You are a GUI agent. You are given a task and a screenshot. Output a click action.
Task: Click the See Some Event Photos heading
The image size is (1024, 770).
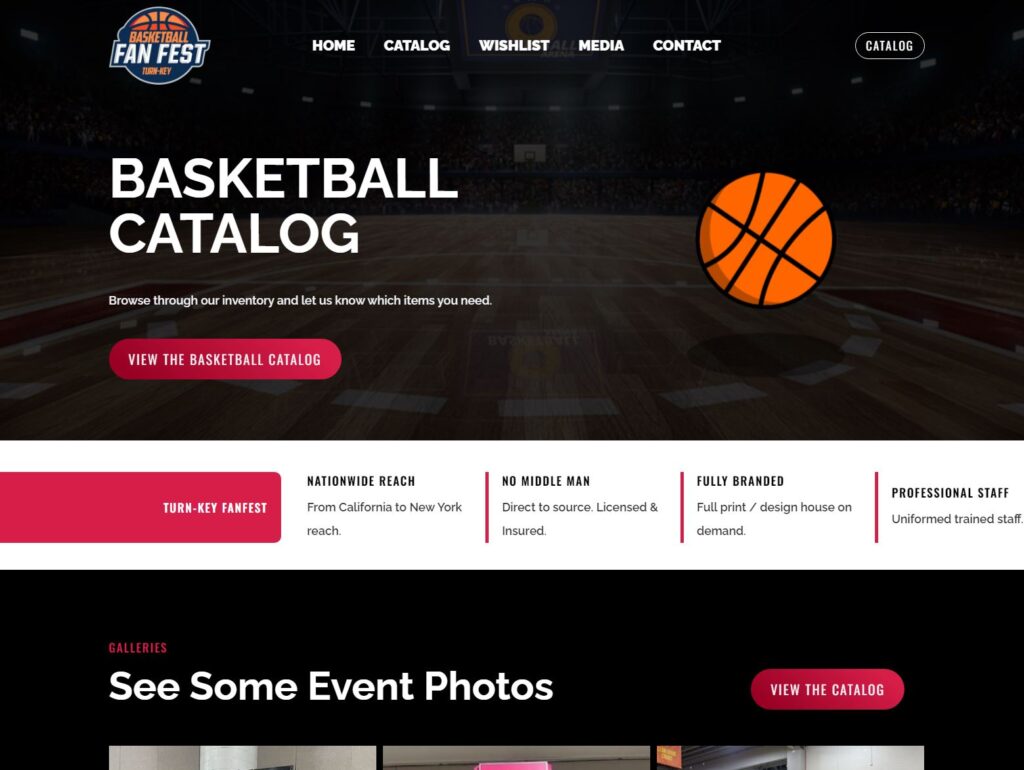(x=330, y=686)
